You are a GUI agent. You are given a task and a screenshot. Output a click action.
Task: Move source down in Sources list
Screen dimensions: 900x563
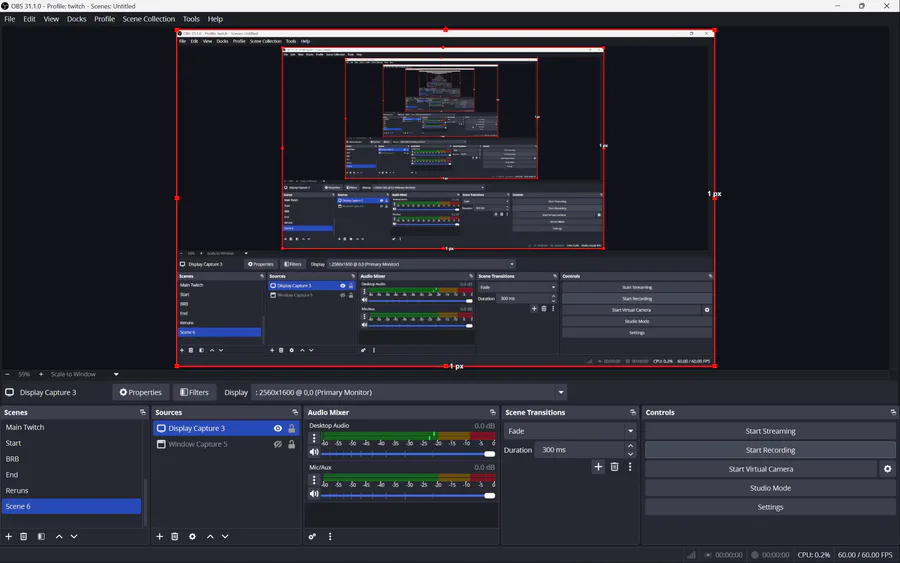point(225,536)
